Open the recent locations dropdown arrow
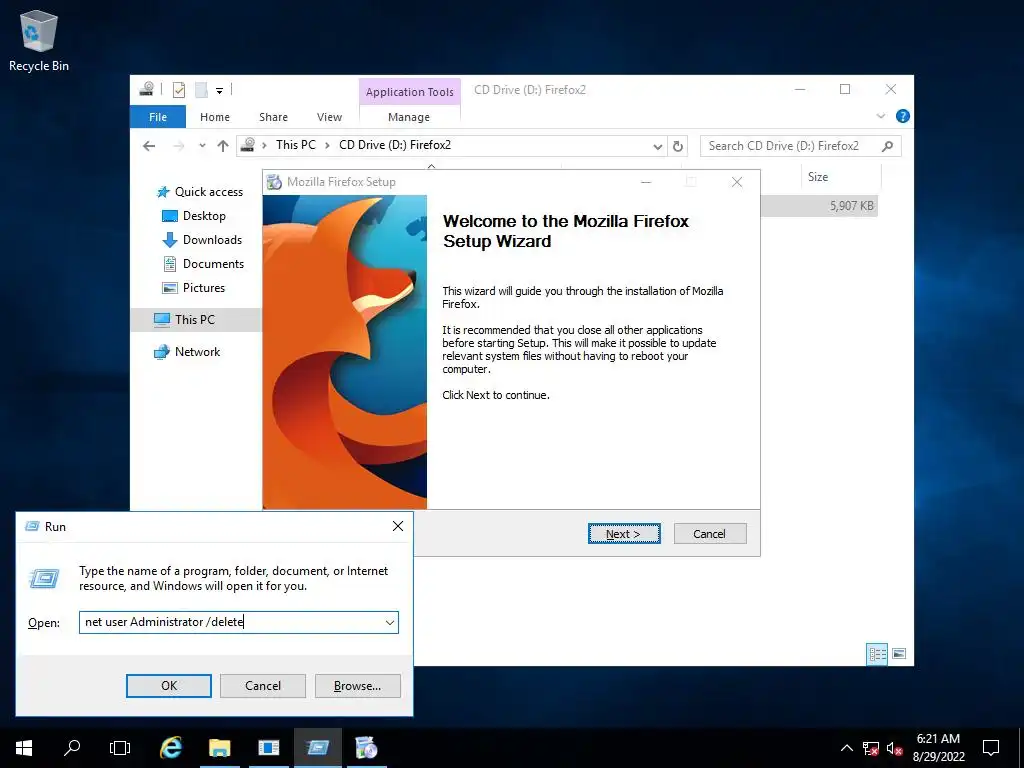The image size is (1024, 768). click(202, 146)
